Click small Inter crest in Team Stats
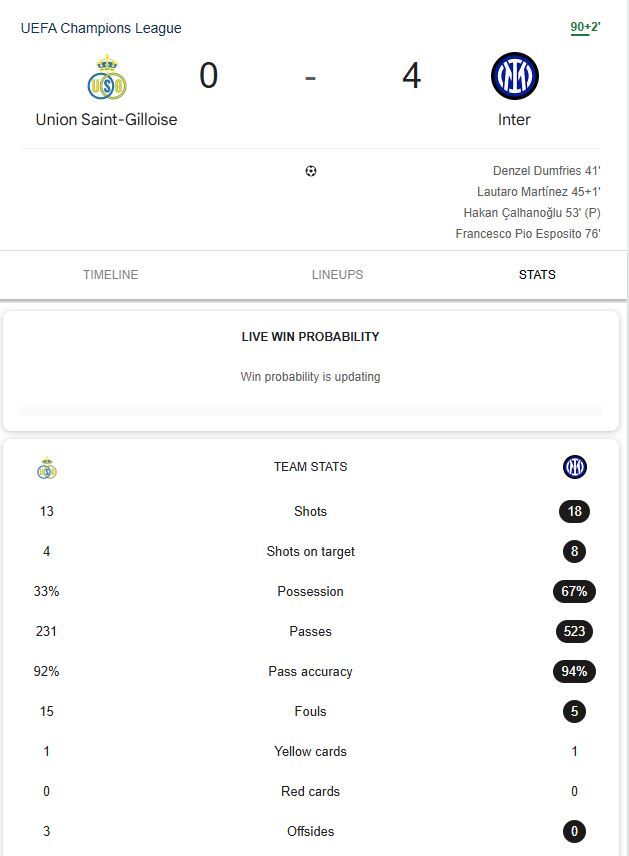Image resolution: width=629 pixels, height=856 pixels. (574, 467)
